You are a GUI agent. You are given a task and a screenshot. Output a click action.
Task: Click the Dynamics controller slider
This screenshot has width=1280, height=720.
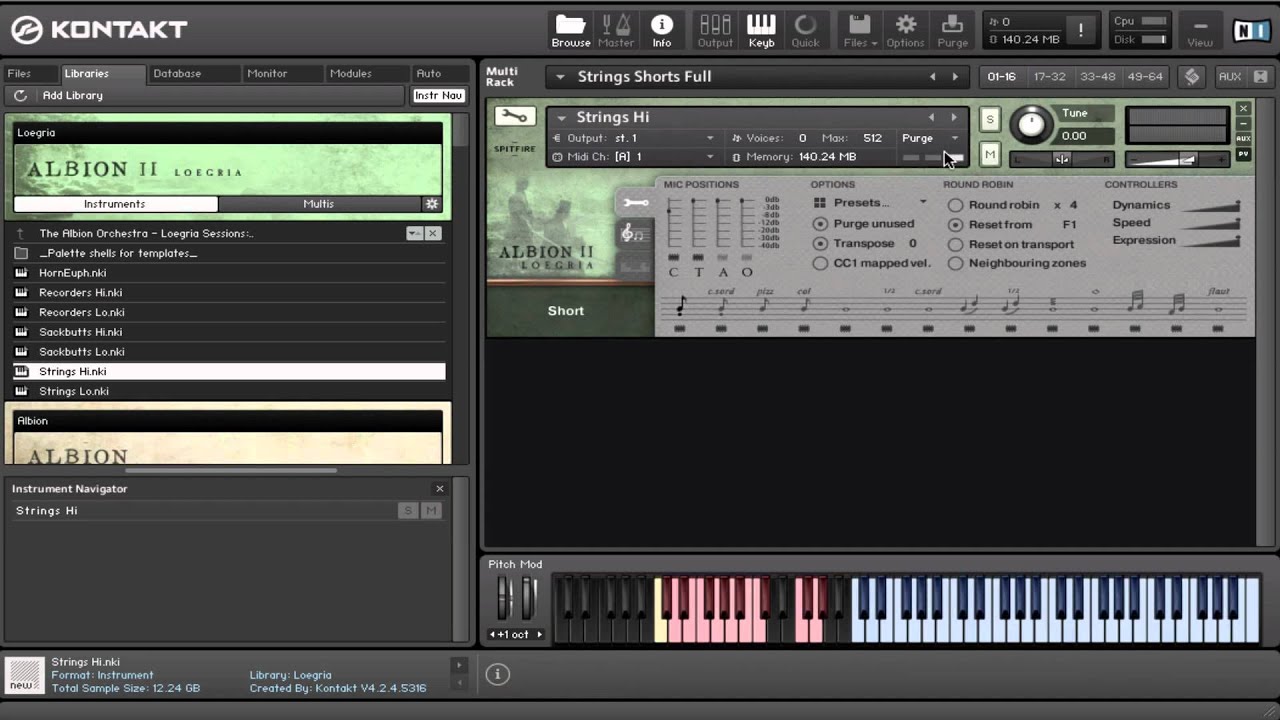pyautogui.click(x=1213, y=206)
